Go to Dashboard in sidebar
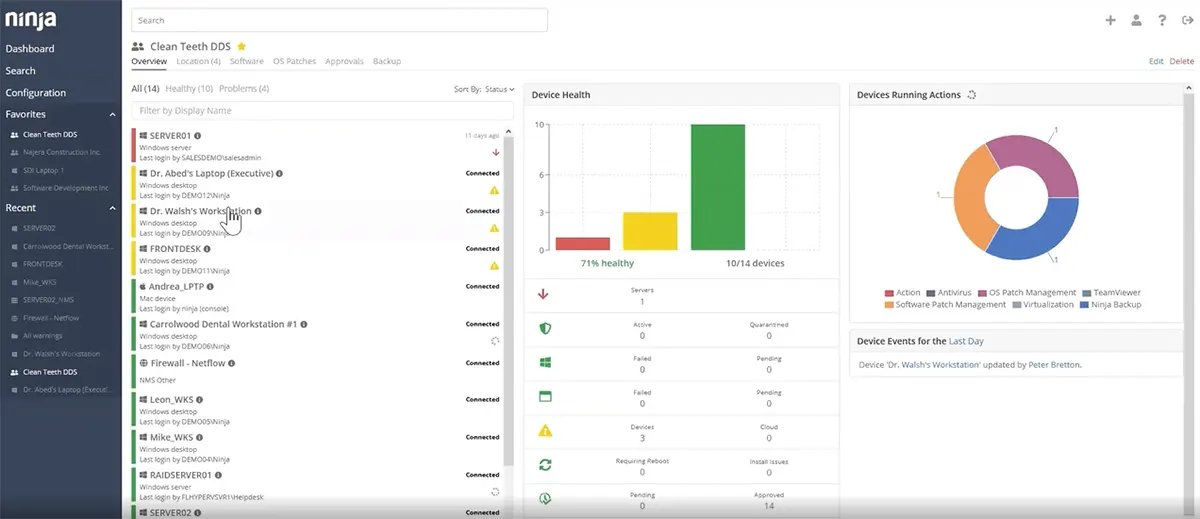The height and width of the screenshot is (519, 1200). click(30, 48)
